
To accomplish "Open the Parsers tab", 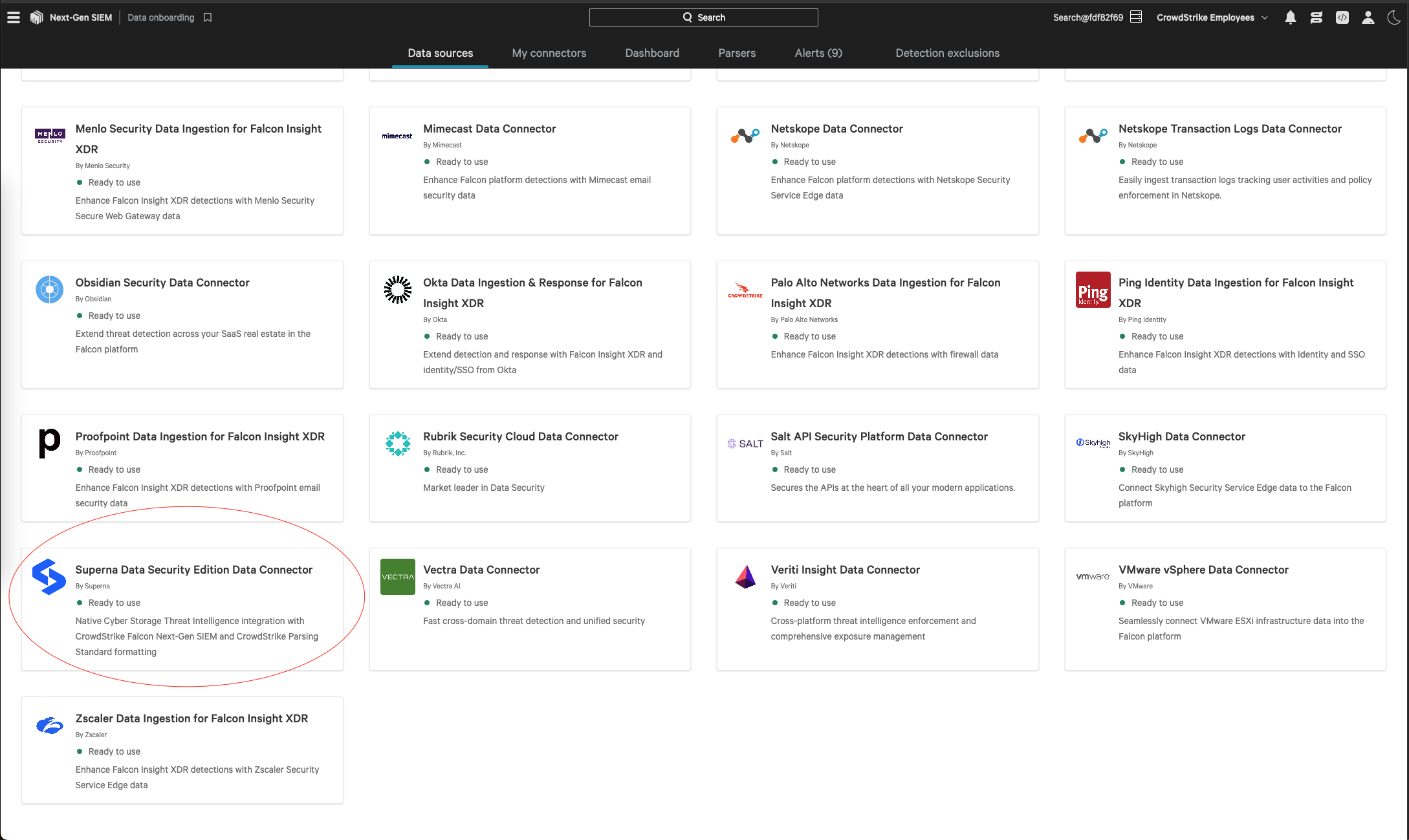I will [x=737, y=53].
